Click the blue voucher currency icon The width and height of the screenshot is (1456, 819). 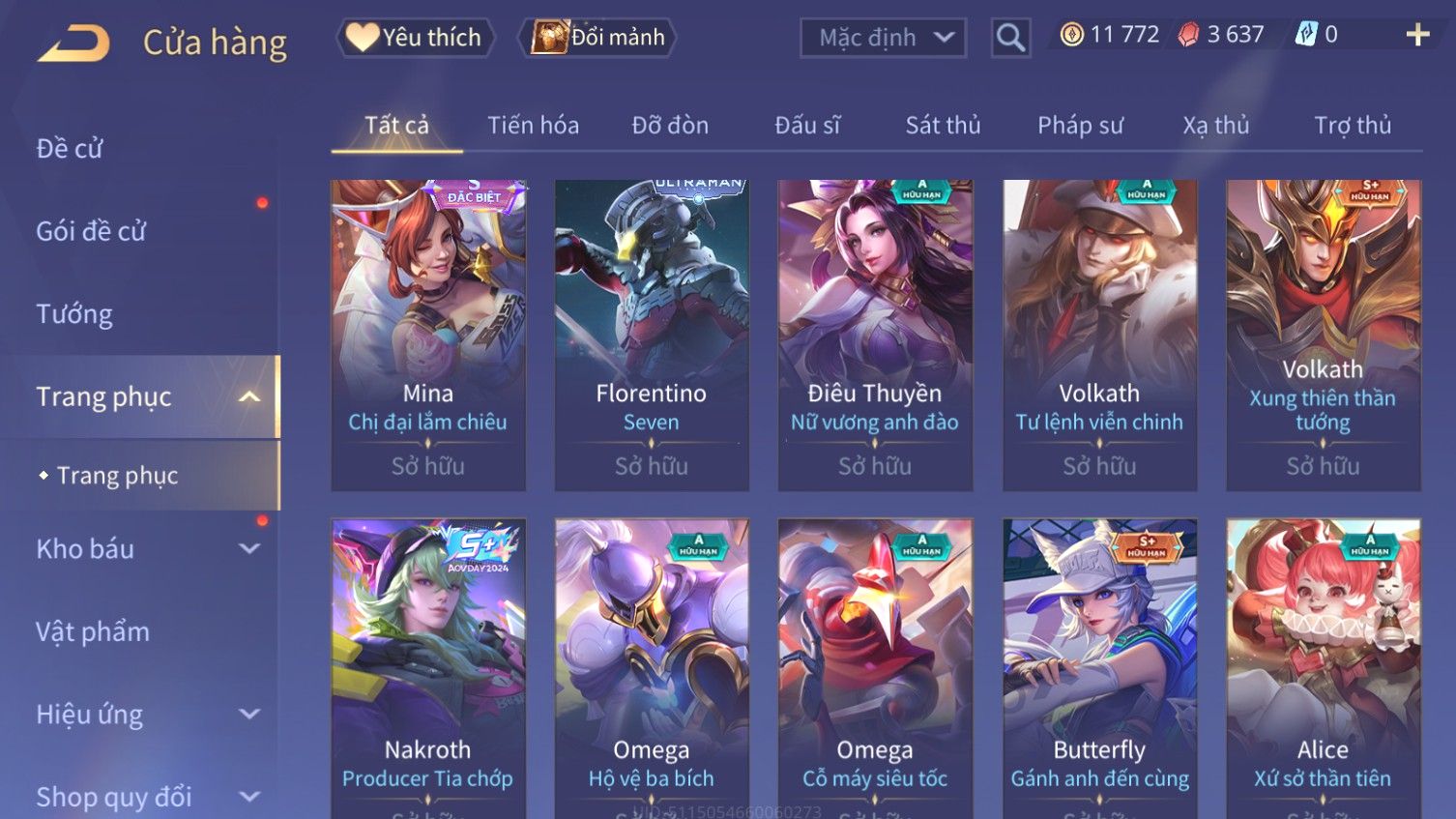coord(1306,35)
